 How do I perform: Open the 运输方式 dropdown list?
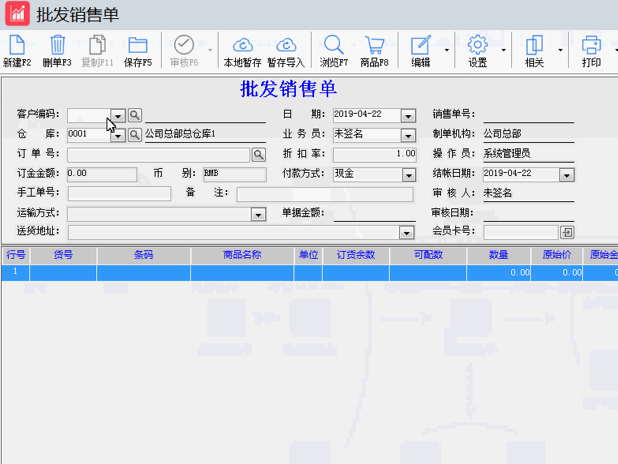[x=258, y=214]
